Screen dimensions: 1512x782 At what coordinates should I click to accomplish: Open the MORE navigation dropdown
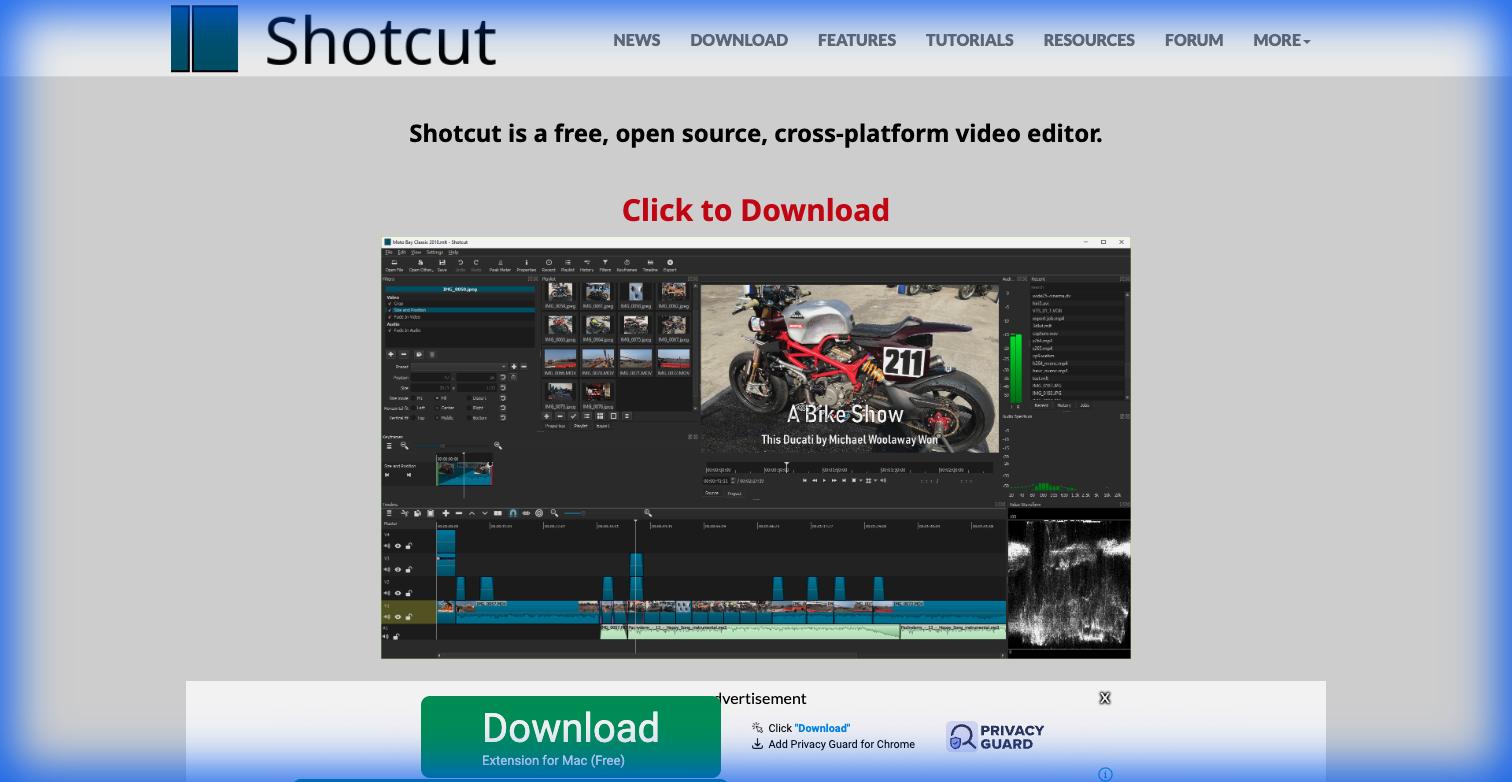1280,40
